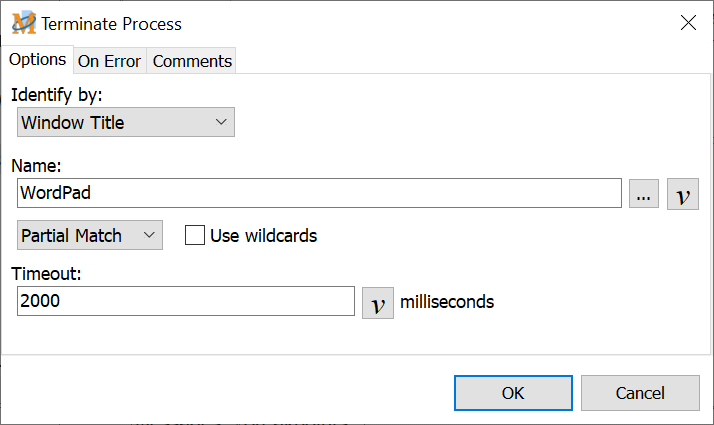Click the "Name:" label text
714x425 pixels.
coord(37,167)
